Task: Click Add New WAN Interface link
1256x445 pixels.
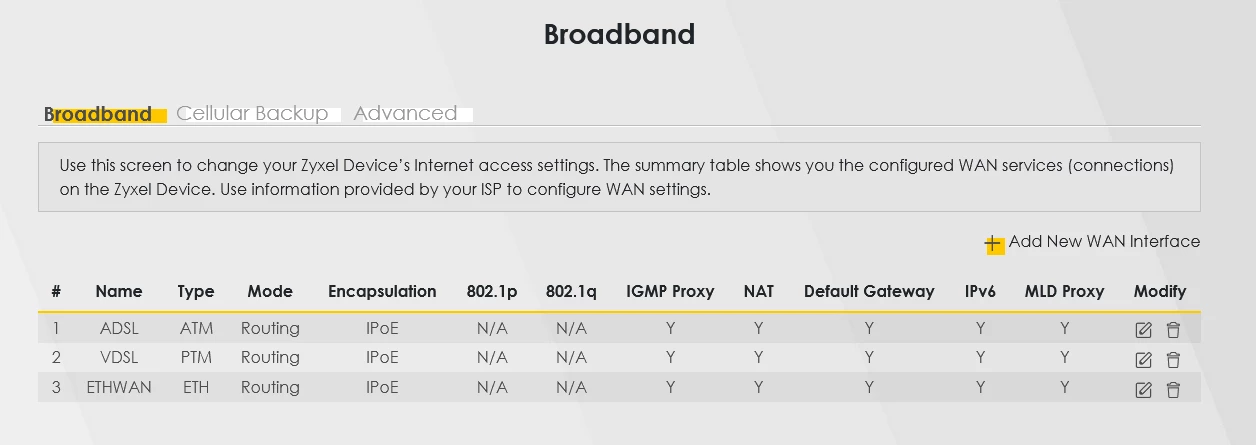Action: (x=1104, y=242)
